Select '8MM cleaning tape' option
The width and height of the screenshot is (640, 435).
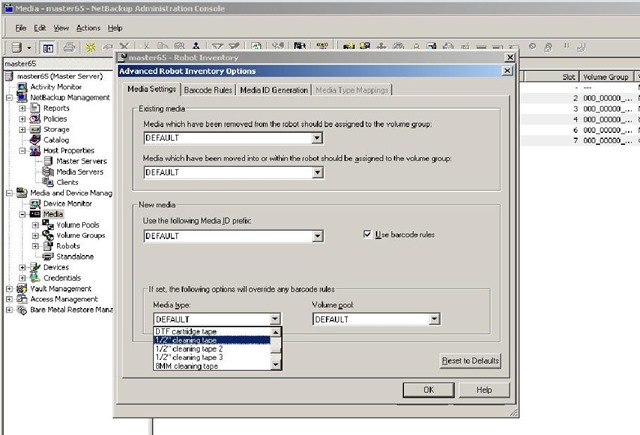point(212,366)
